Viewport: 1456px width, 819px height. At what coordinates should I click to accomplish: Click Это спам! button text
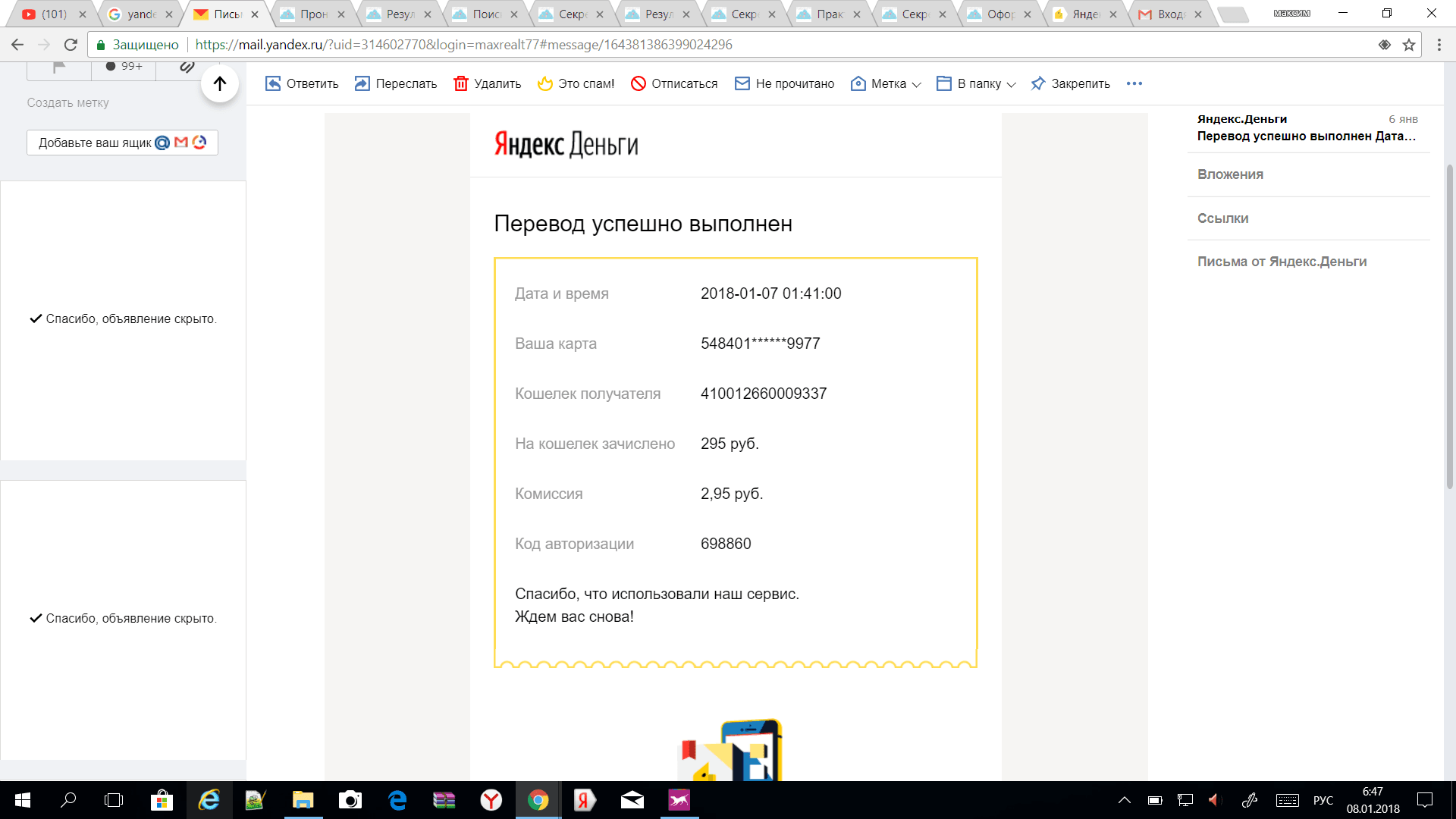[x=586, y=83]
